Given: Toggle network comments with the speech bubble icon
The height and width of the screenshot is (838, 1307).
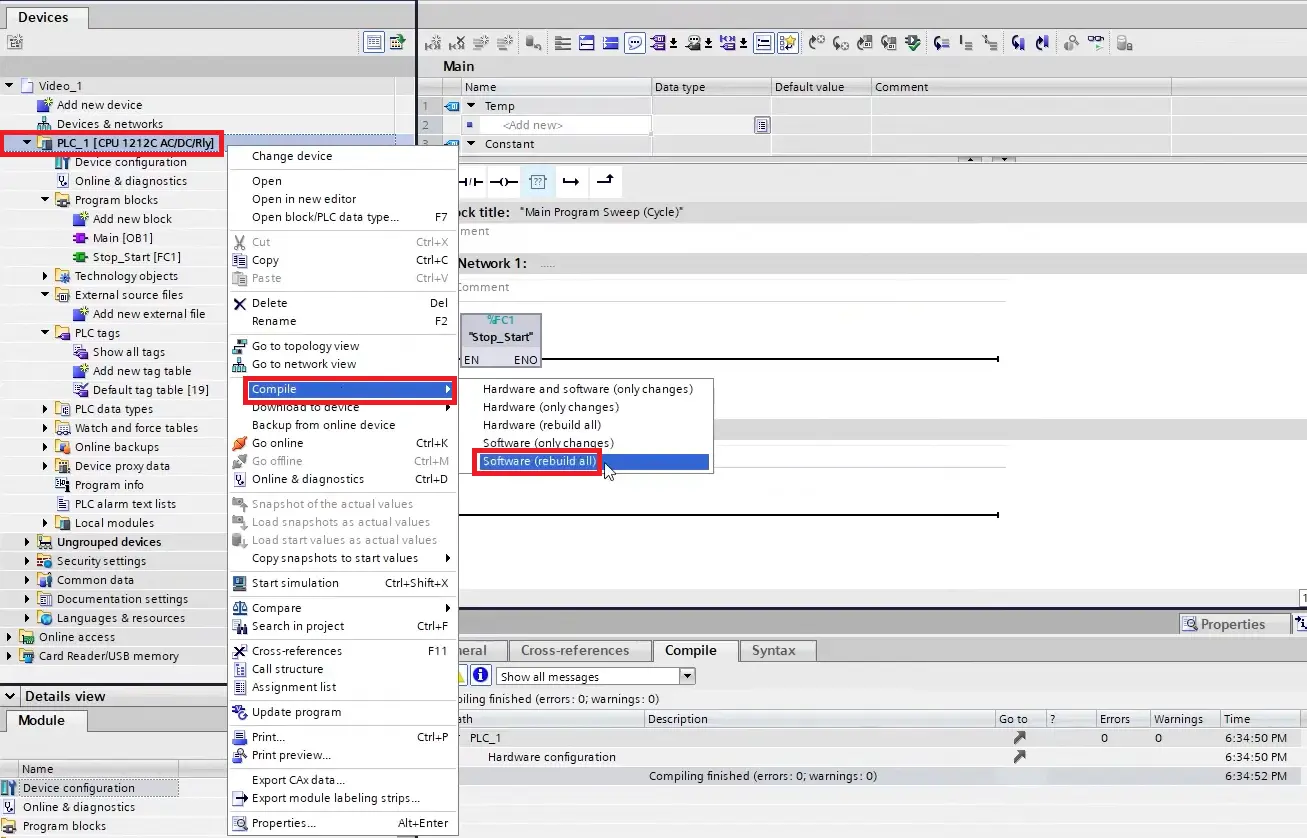Looking at the screenshot, I should 635,42.
